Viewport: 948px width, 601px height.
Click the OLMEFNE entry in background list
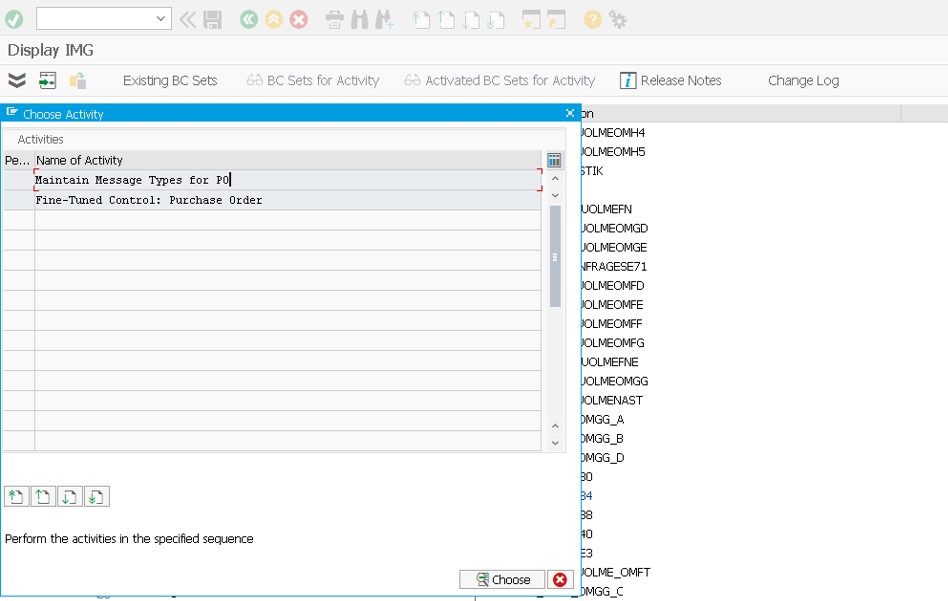pos(609,362)
